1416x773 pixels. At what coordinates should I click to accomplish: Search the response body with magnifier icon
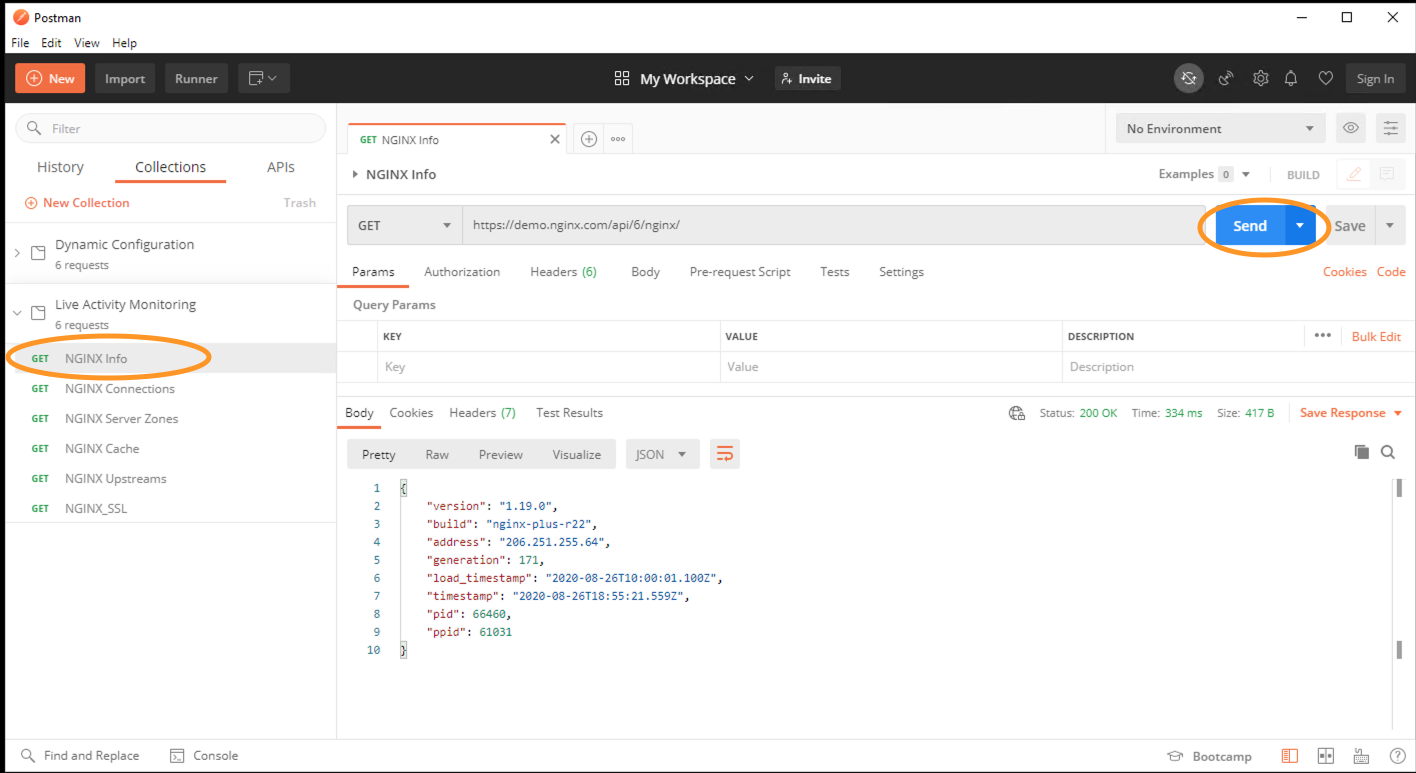coord(1388,452)
